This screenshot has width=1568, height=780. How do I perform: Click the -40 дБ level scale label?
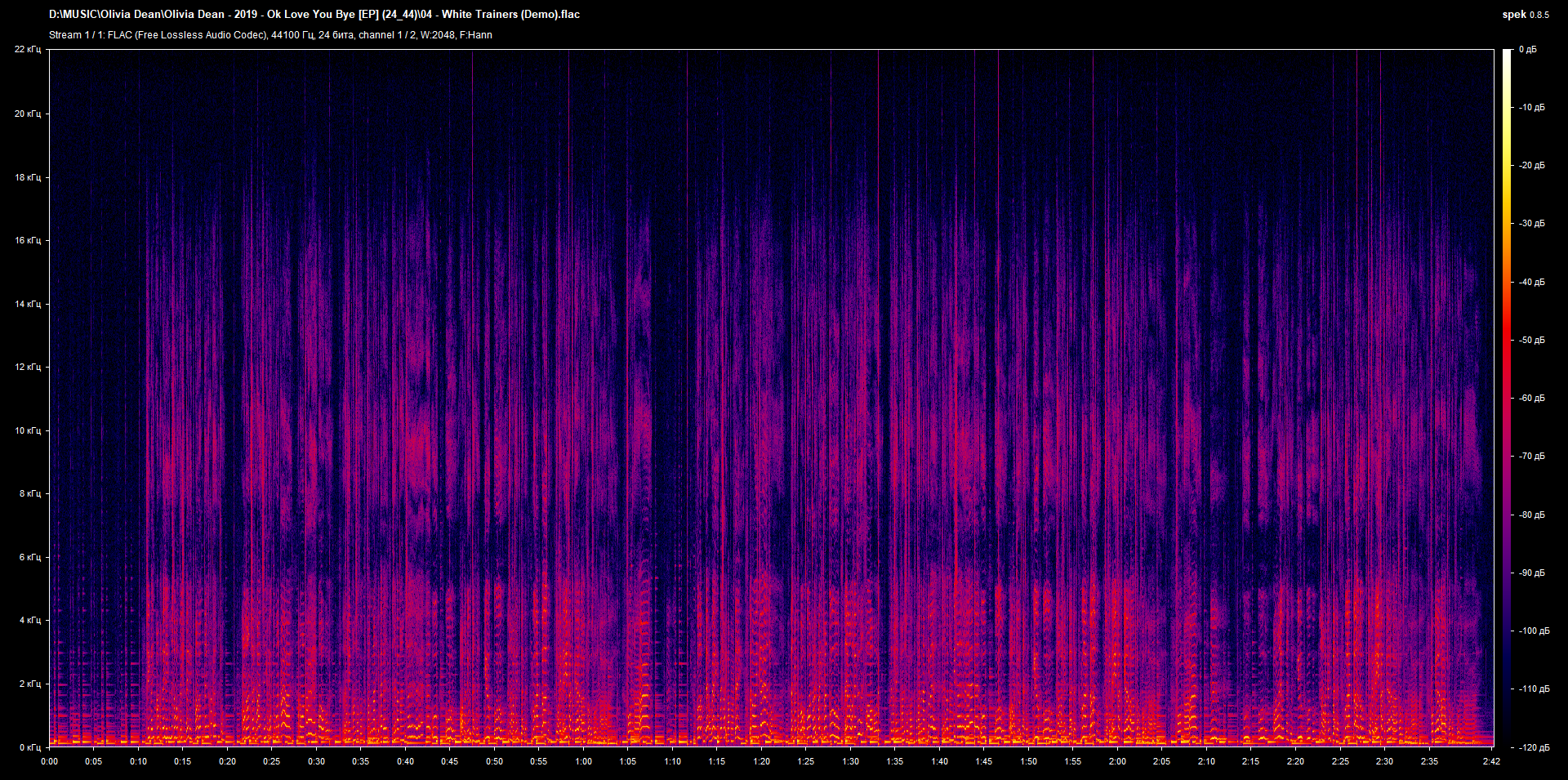click(x=1532, y=283)
